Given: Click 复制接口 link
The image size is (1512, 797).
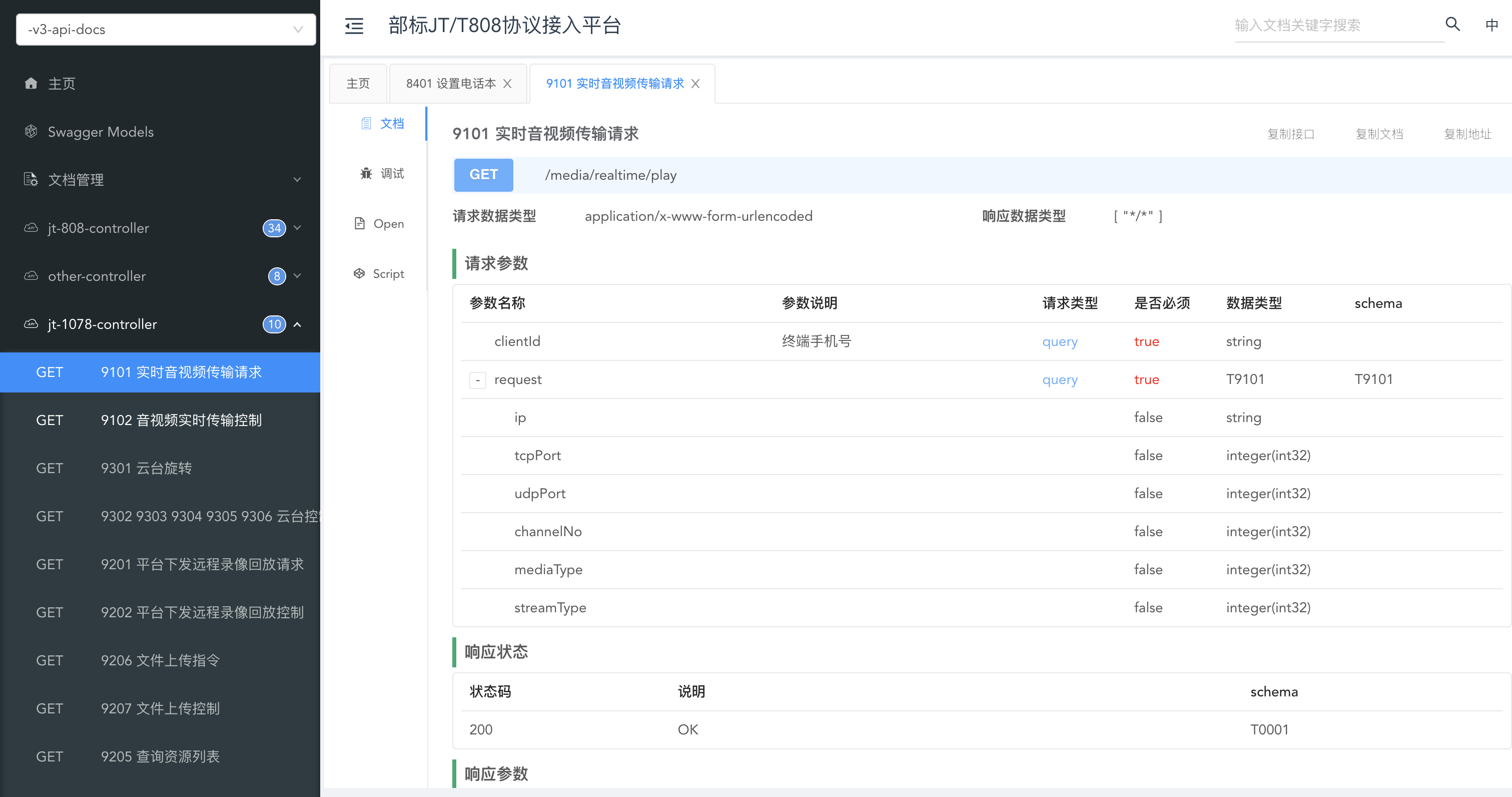Looking at the screenshot, I should (x=1291, y=134).
